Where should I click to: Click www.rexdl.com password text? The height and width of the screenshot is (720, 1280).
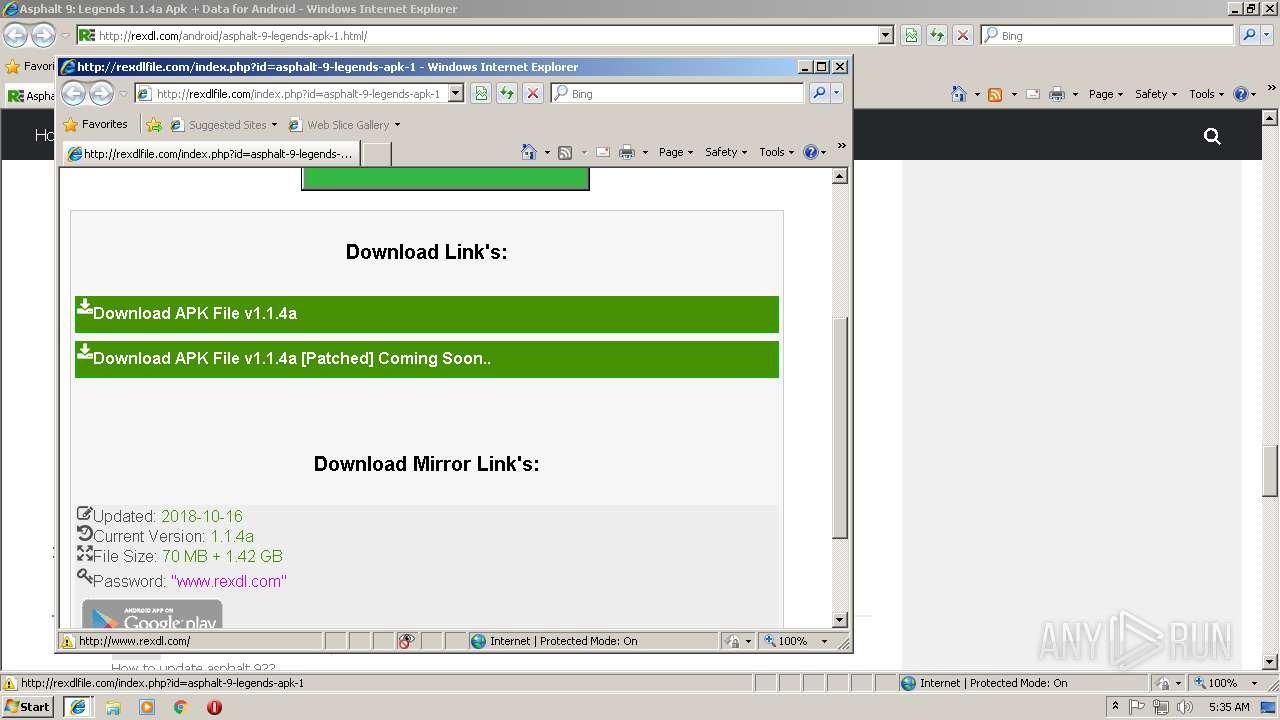tap(228, 581)
